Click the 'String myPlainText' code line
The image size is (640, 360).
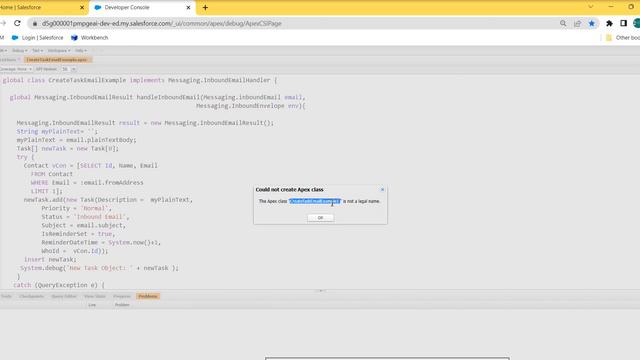tap(57, 131)
